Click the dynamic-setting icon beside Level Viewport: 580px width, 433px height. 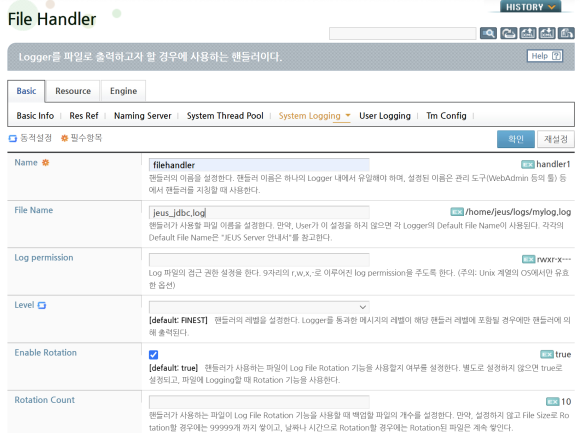click(x=42, y=305)
